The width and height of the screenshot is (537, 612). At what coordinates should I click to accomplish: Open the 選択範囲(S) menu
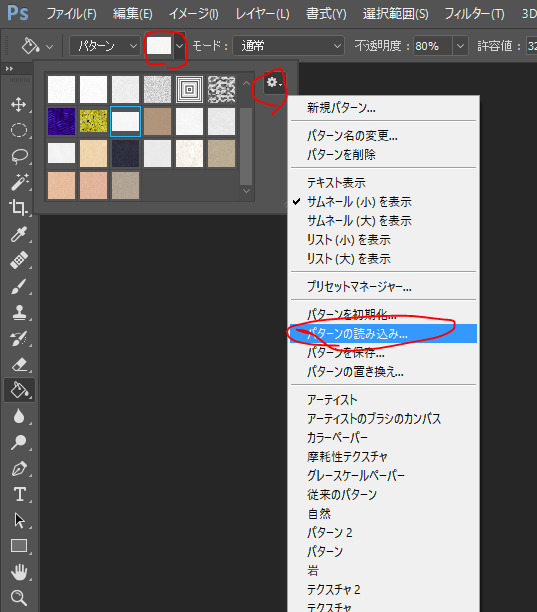[396, 14]
